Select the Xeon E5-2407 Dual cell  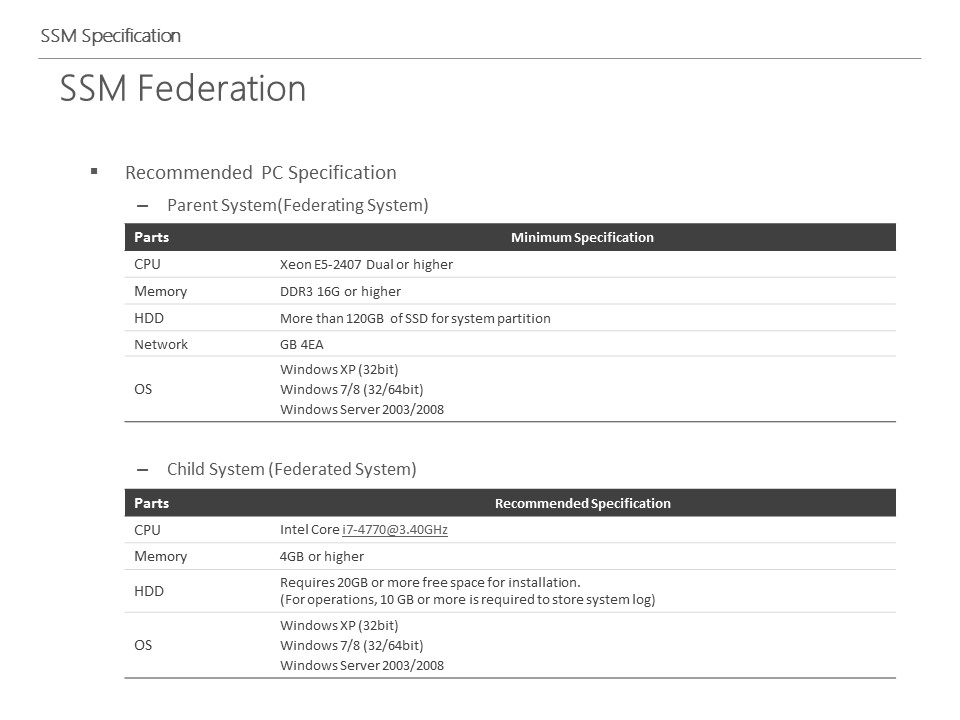click(x=366, y=264)
